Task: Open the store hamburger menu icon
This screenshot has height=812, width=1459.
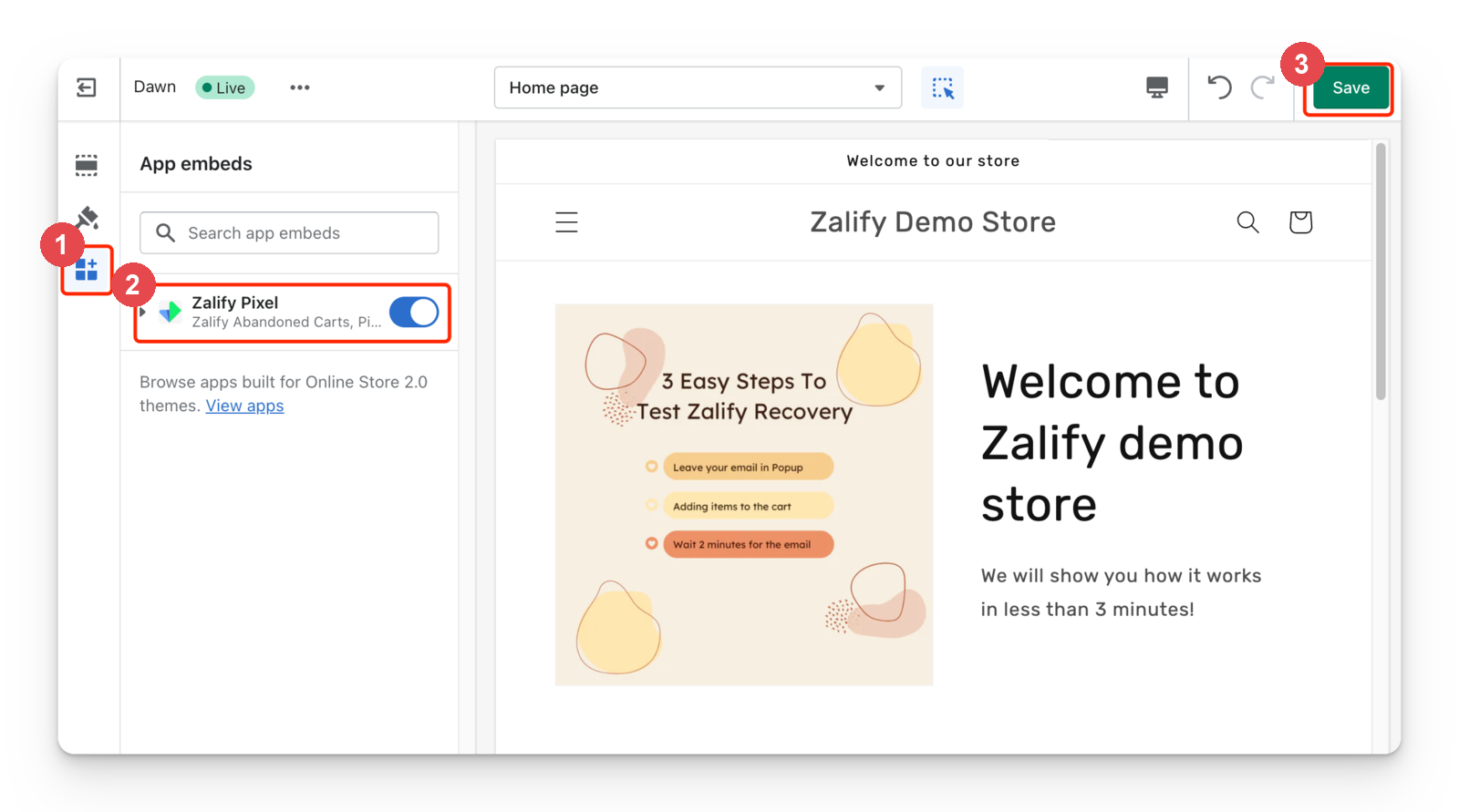Action: pyautogui.click(x=566, y=222)
